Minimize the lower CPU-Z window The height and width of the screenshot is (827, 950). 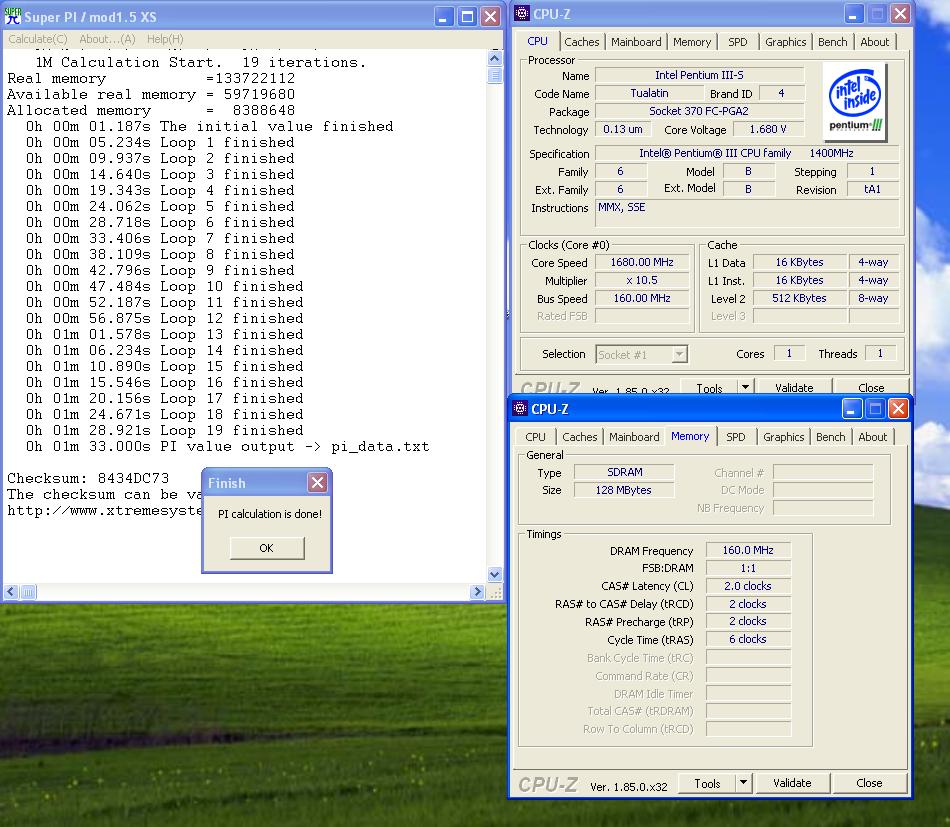852,409
